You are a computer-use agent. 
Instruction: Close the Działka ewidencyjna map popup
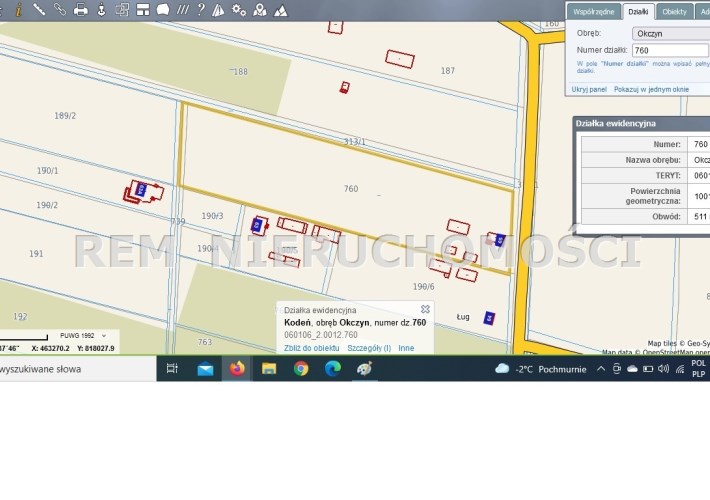(x=425, y=310)
